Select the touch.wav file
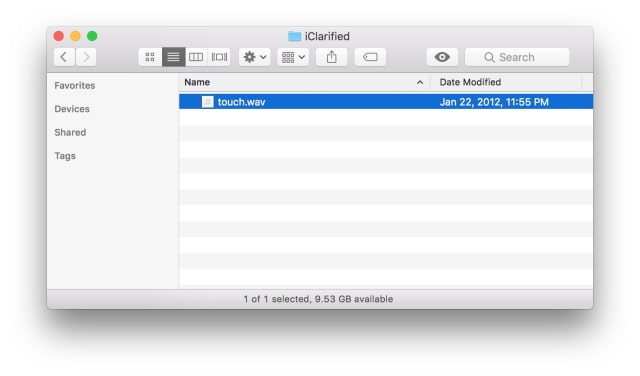 386,102
